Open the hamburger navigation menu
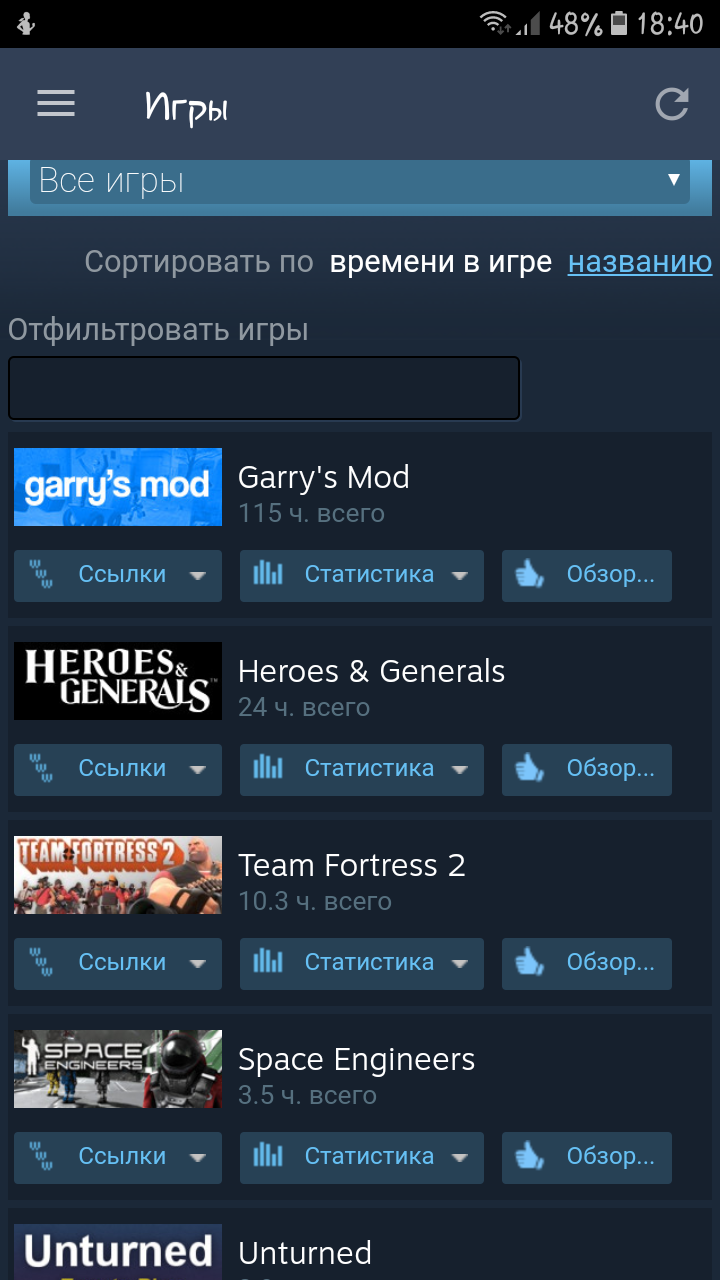The width and height of the screenshot is (720, 1280). tap(56, 103)
